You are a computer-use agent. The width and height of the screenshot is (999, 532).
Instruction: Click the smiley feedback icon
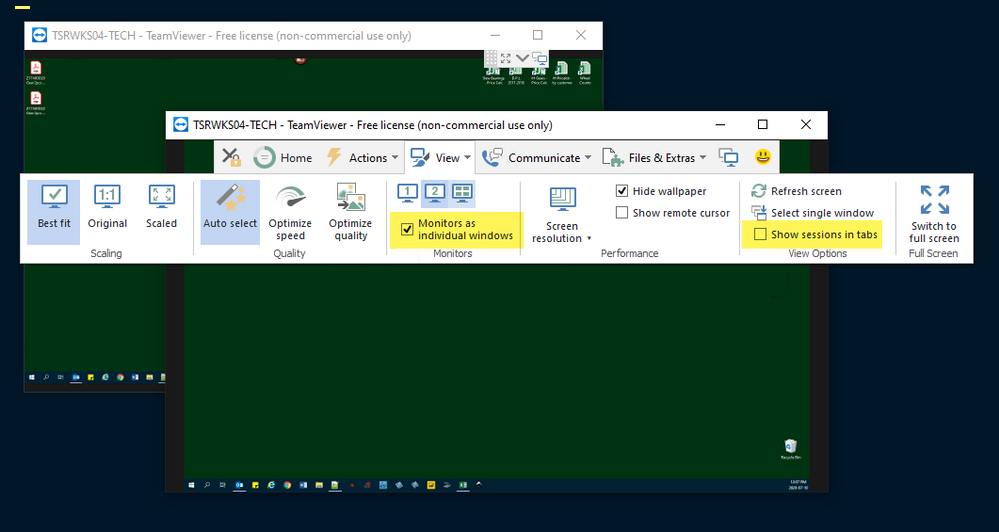pyautogui.click(x=762, y=157)
